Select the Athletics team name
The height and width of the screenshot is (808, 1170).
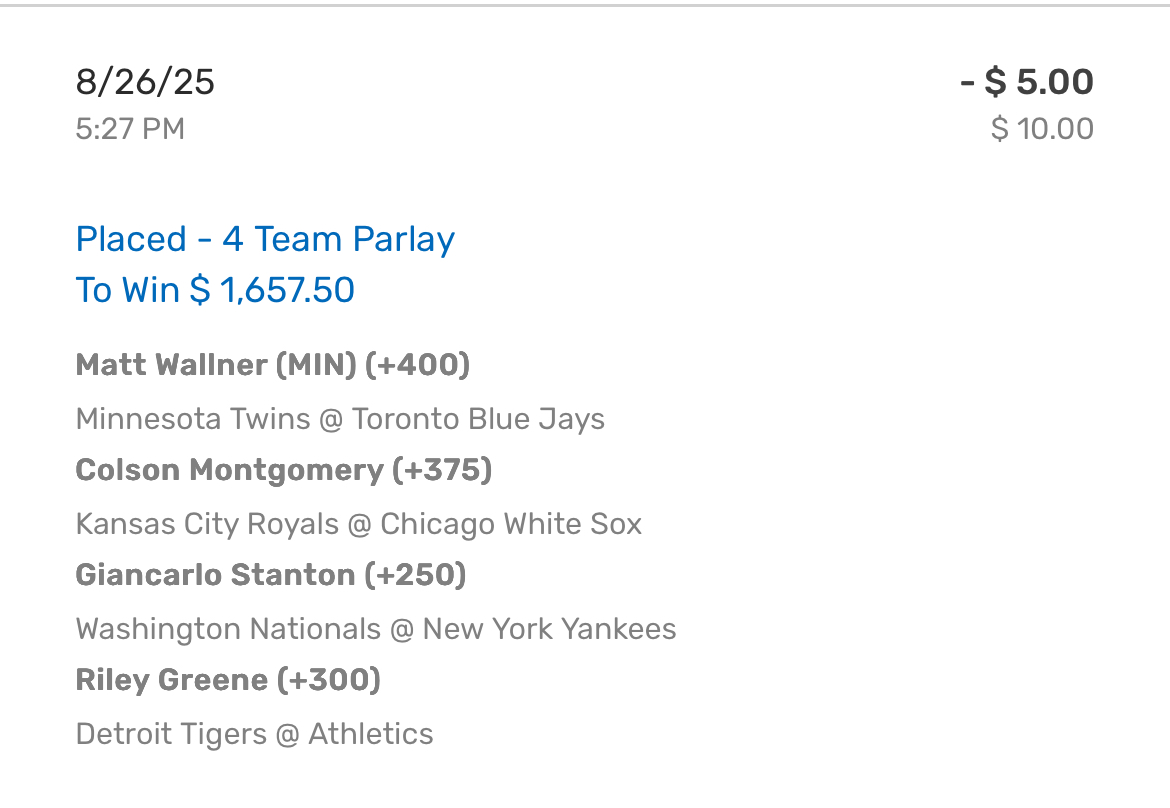(370, 734)
